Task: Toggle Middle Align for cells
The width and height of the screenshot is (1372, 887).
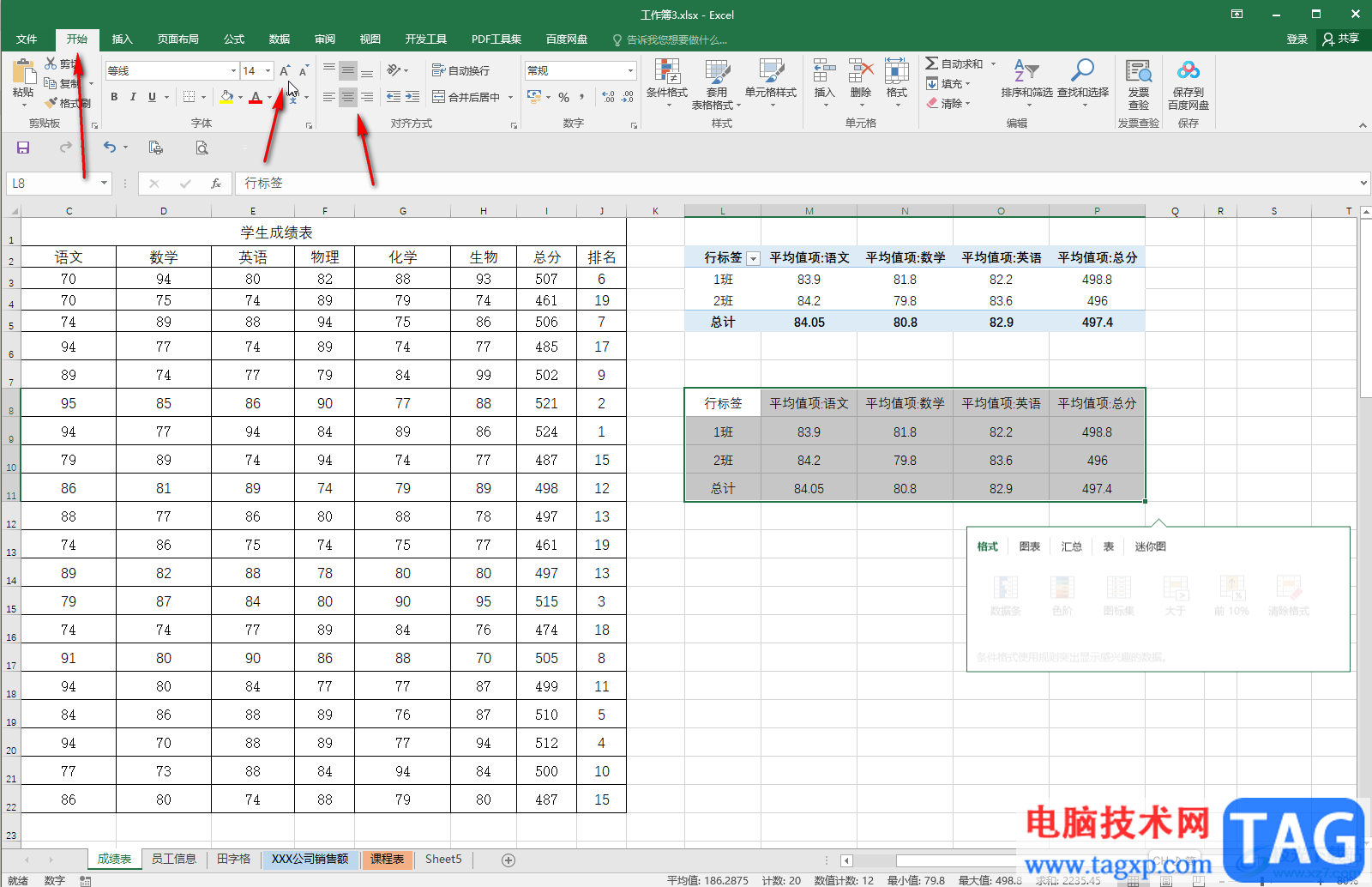Action: tap(348, 70)
